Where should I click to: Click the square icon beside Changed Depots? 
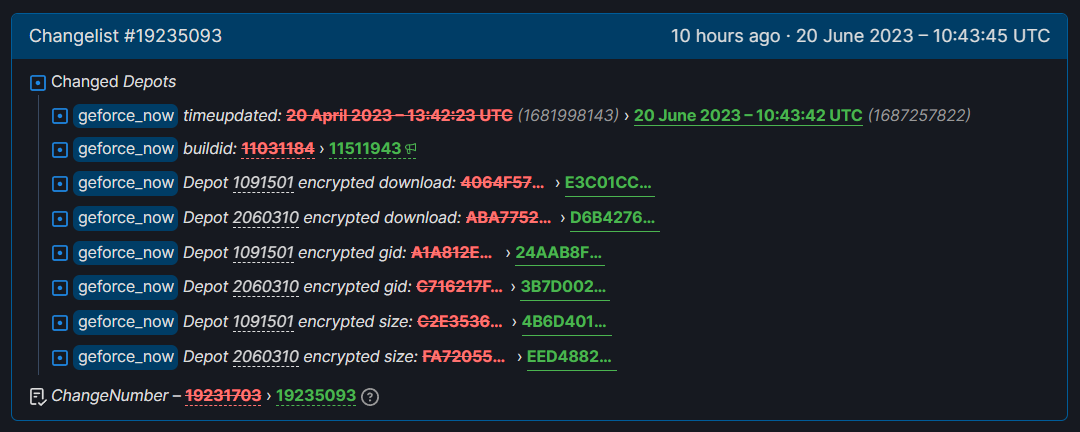click(38, 83)
